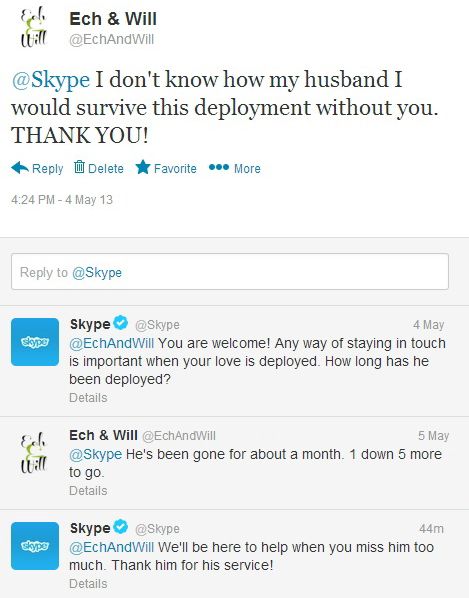Click the Delete trash can icon

[79, 167]
